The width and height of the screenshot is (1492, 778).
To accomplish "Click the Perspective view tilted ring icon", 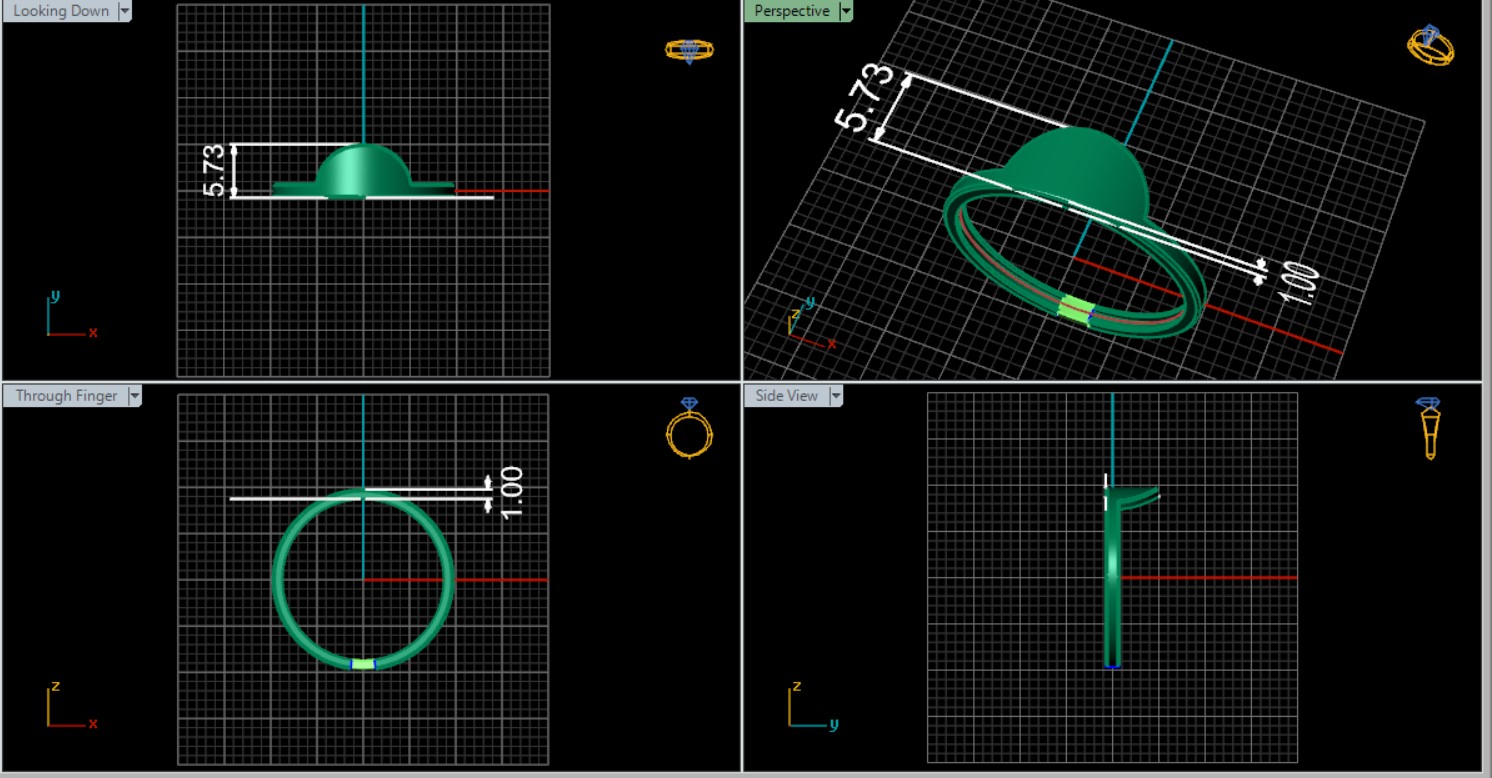I will point(1430,46).
